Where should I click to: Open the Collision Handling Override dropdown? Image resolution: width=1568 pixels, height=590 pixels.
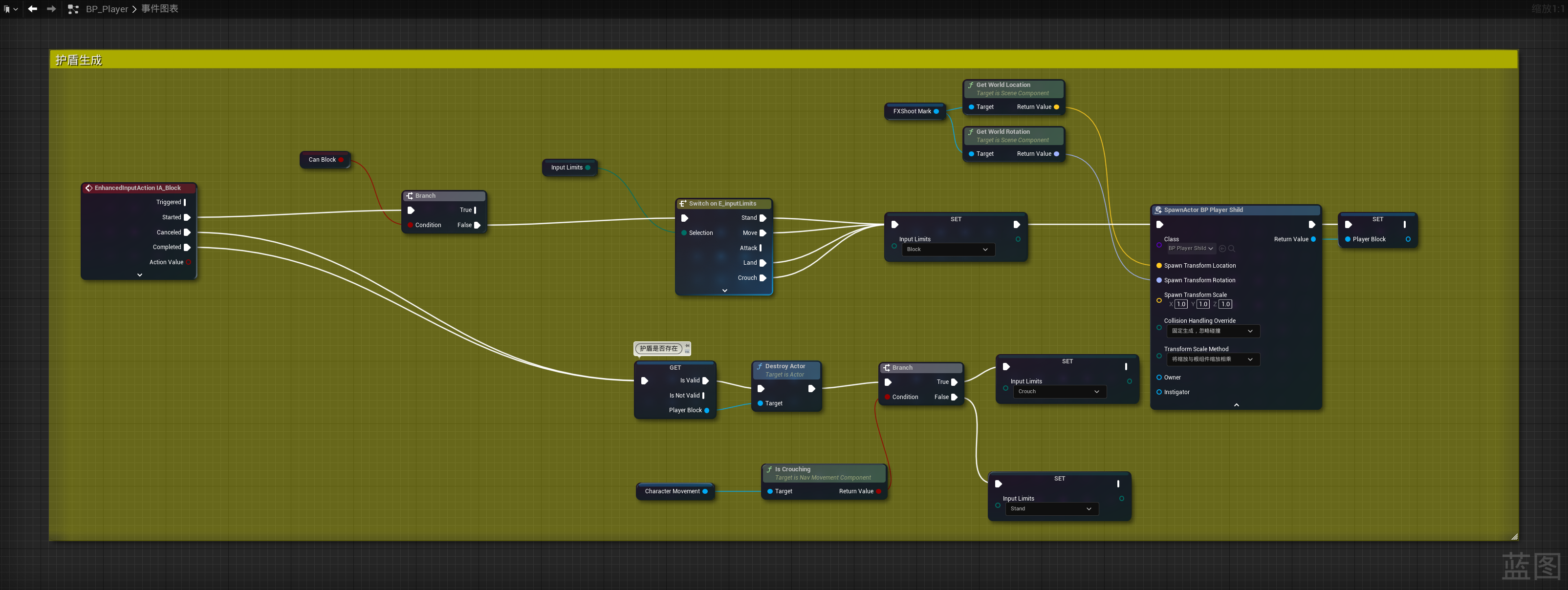(x=1213, y=331)
